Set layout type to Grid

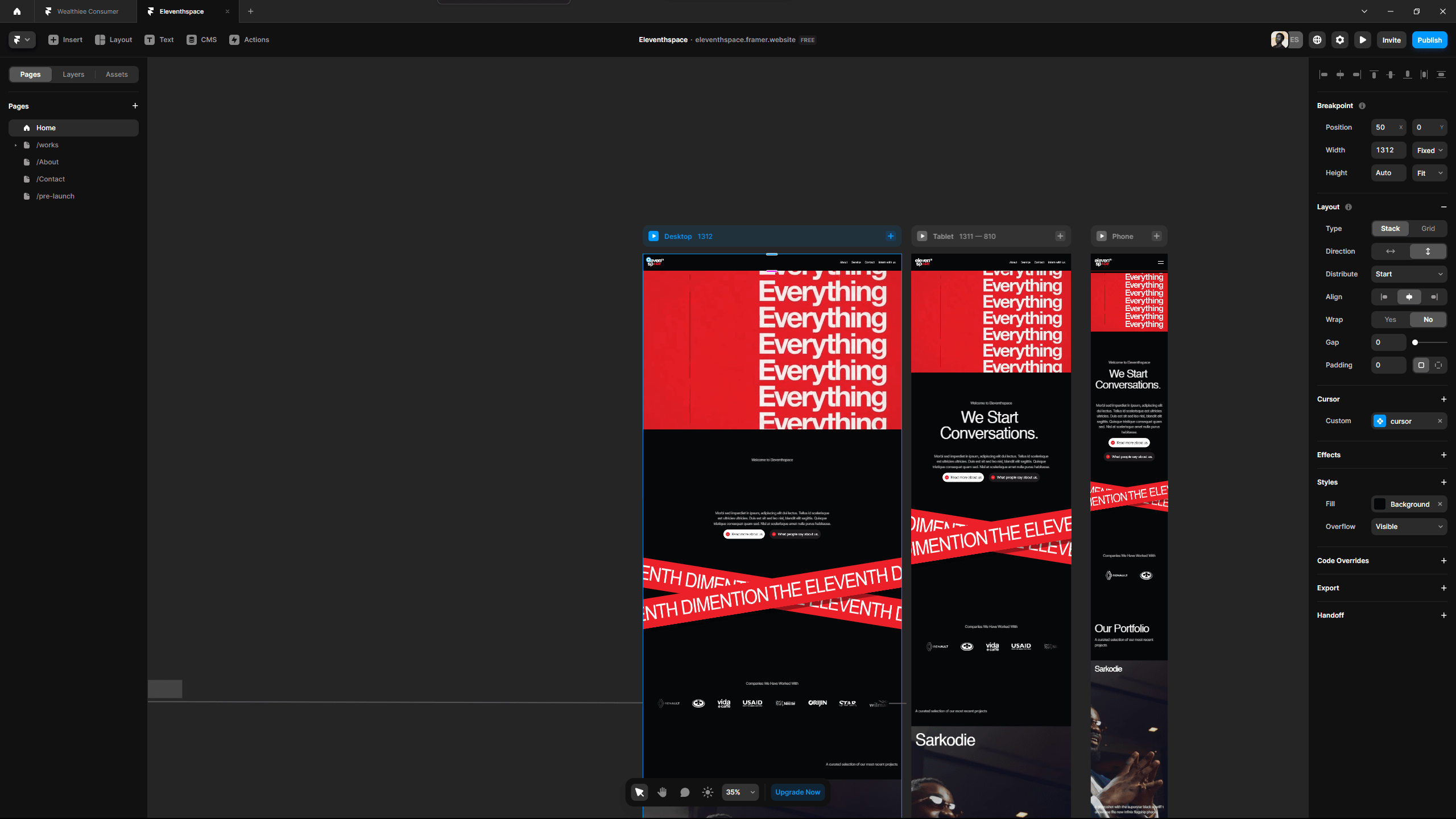pos(1428,229)
